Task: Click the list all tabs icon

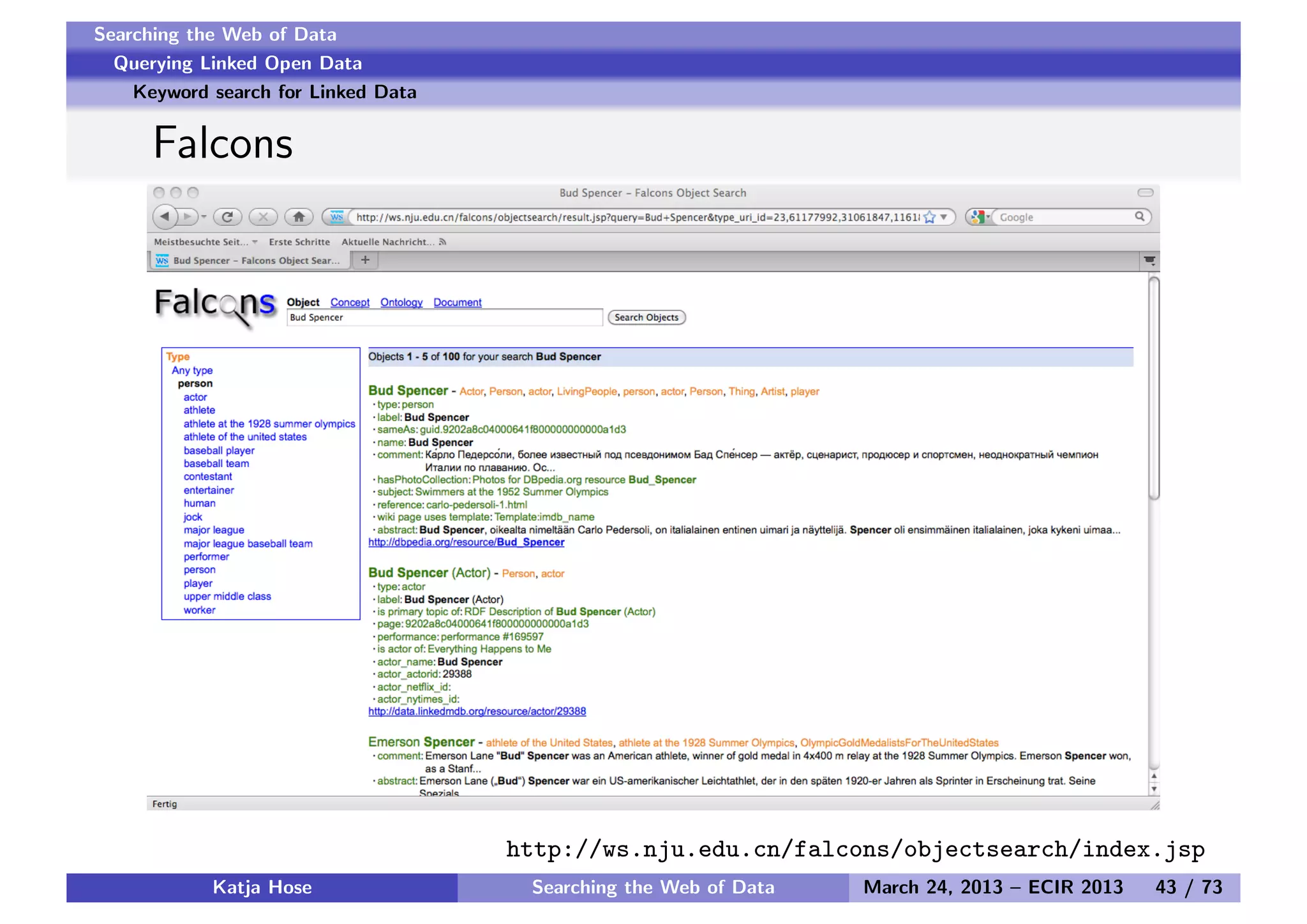Action: click(x=1149, y=260)
